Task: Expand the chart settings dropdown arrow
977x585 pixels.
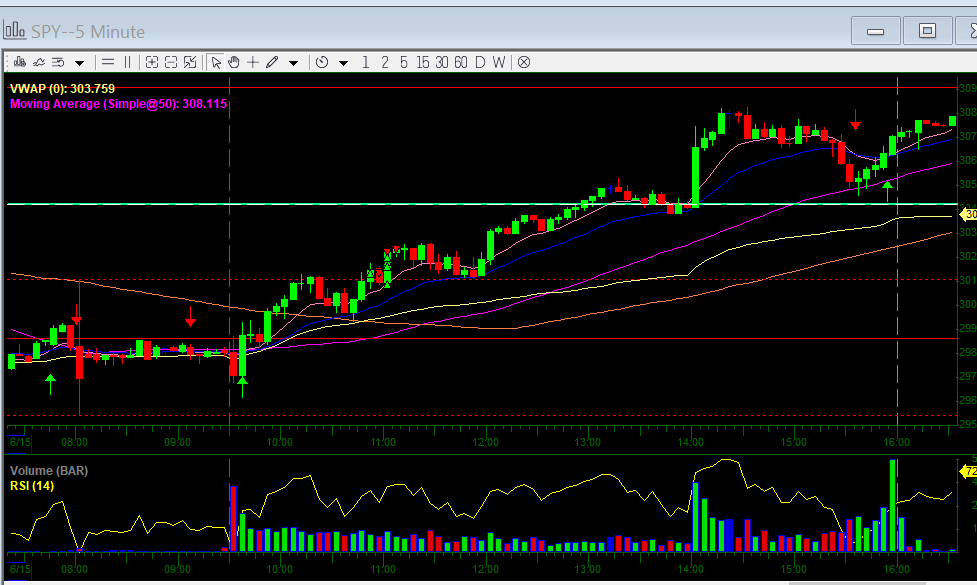Action: click(x=79, y=63)
